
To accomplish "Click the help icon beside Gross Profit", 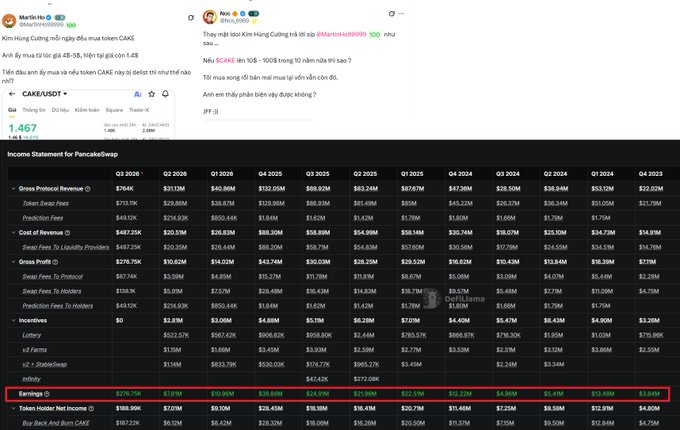I will coord(55,262).
